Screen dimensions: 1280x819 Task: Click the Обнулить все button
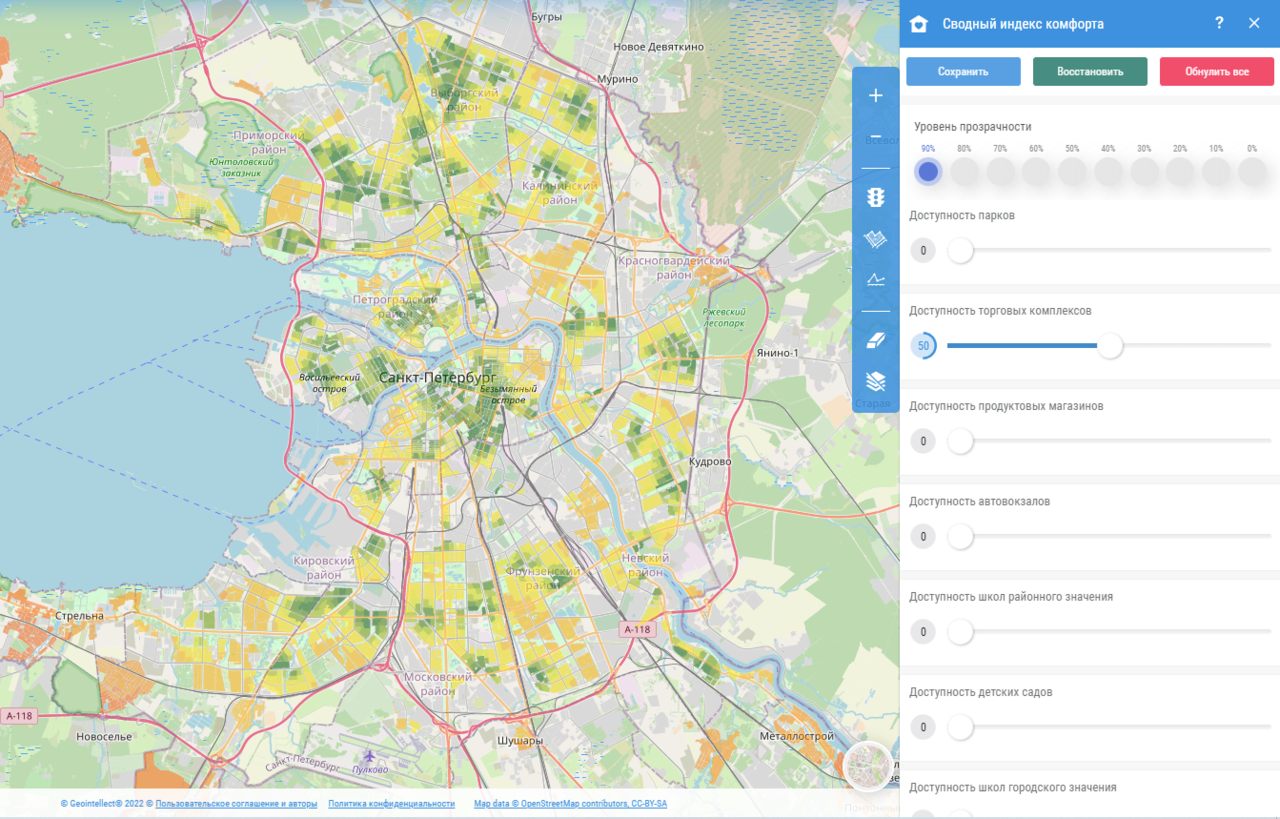coord(1216,72)
